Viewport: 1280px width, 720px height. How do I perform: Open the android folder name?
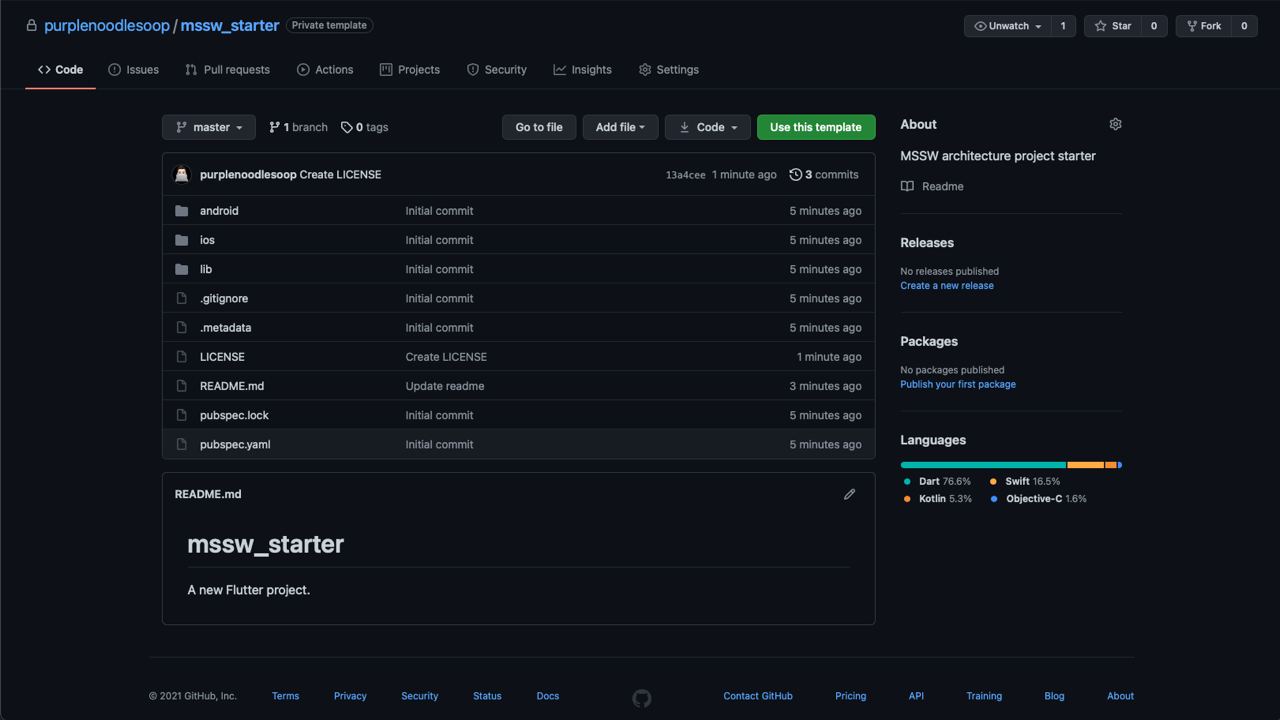pyautogui.click(x=219, y=211)
